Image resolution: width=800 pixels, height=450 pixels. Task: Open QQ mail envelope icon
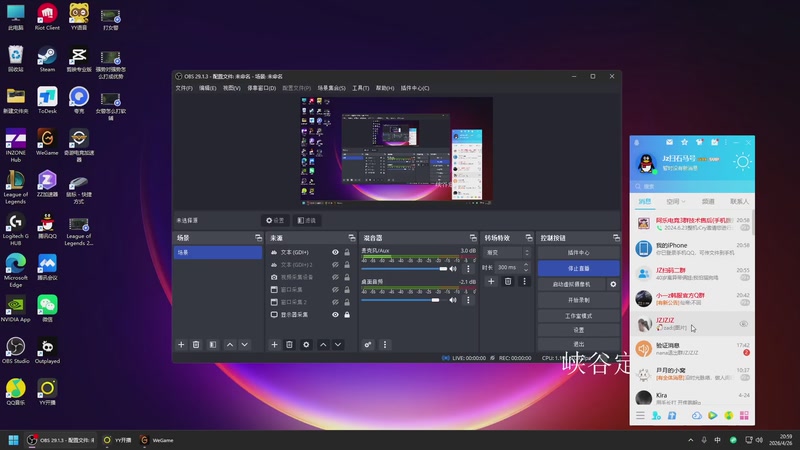click(x=669, y=142)
